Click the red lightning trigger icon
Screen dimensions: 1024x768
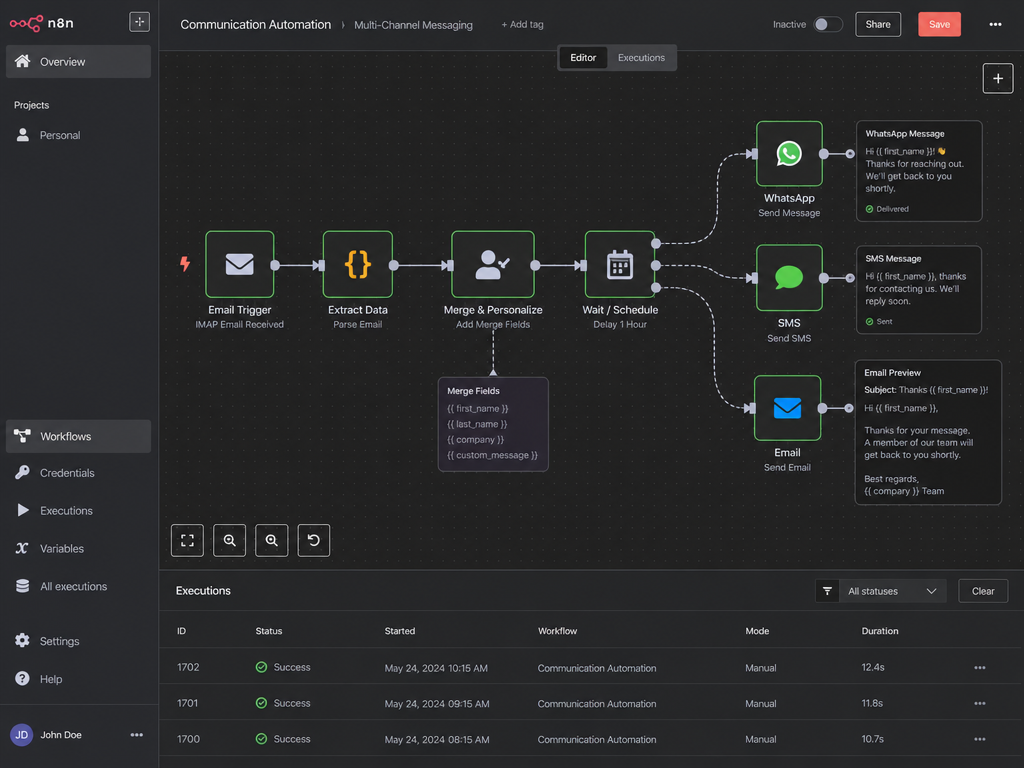(185, 264)
